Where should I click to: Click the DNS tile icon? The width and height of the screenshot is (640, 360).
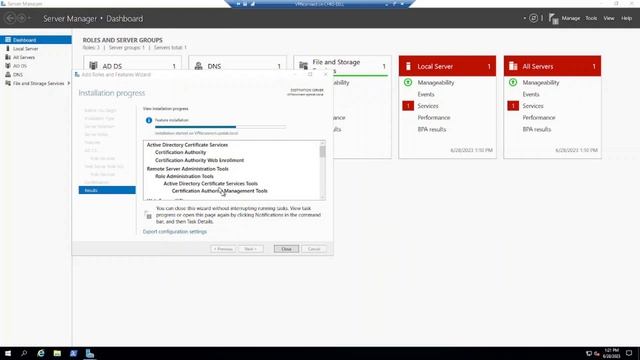click(198, 66)
